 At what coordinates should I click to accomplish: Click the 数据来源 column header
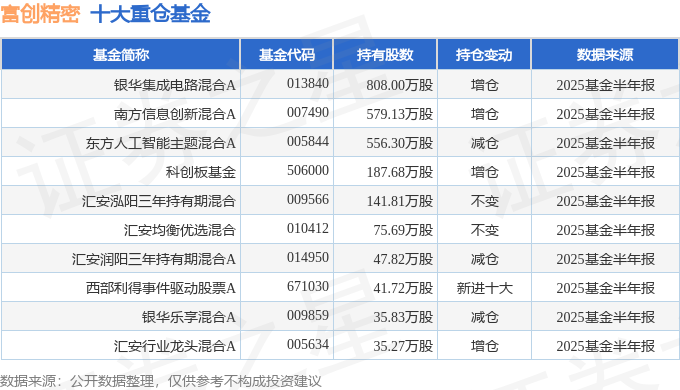605,55
